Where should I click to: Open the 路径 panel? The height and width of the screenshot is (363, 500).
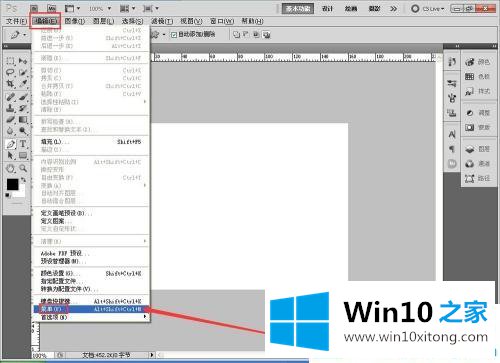[477, 178]
